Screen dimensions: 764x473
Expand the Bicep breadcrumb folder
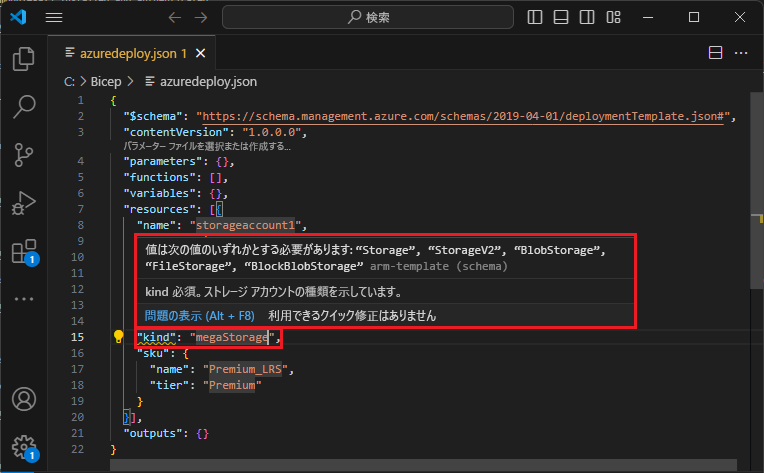click(106, 82)
